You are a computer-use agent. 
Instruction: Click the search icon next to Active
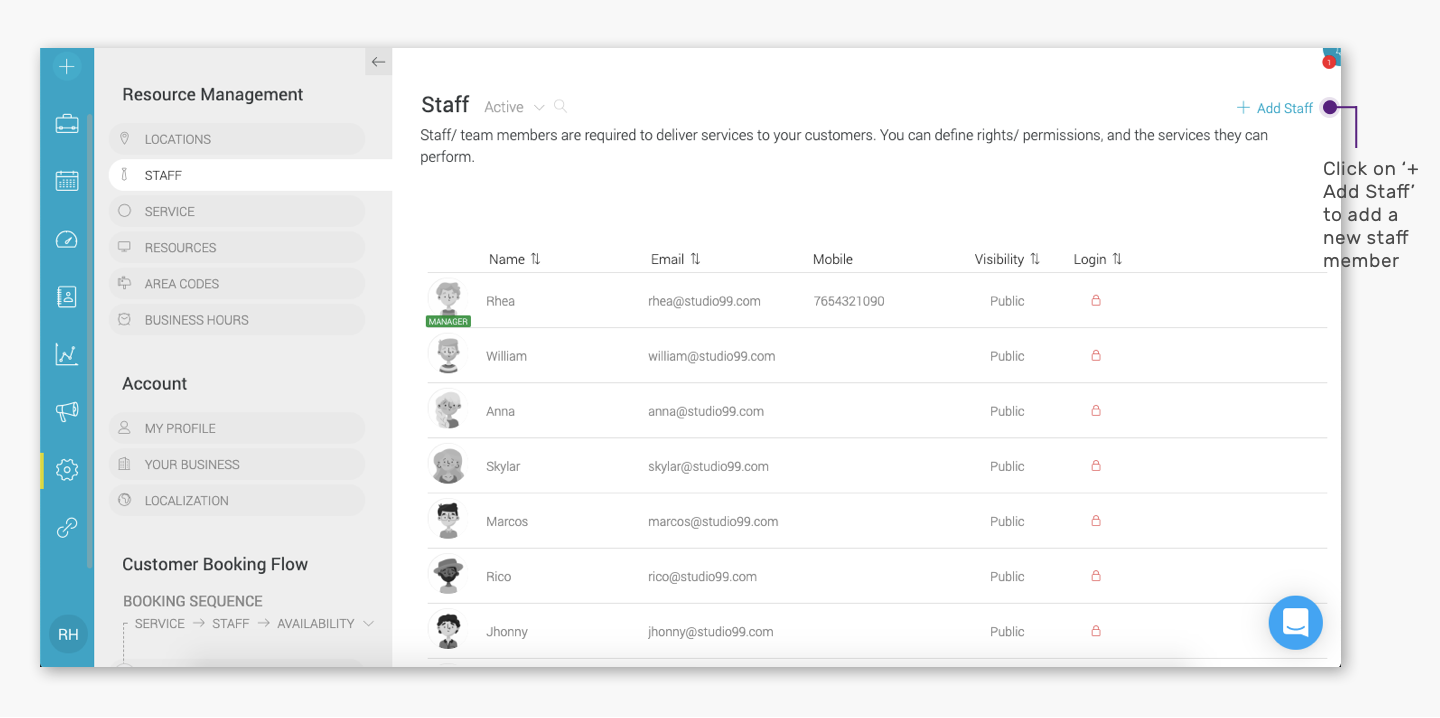[561, 106]
